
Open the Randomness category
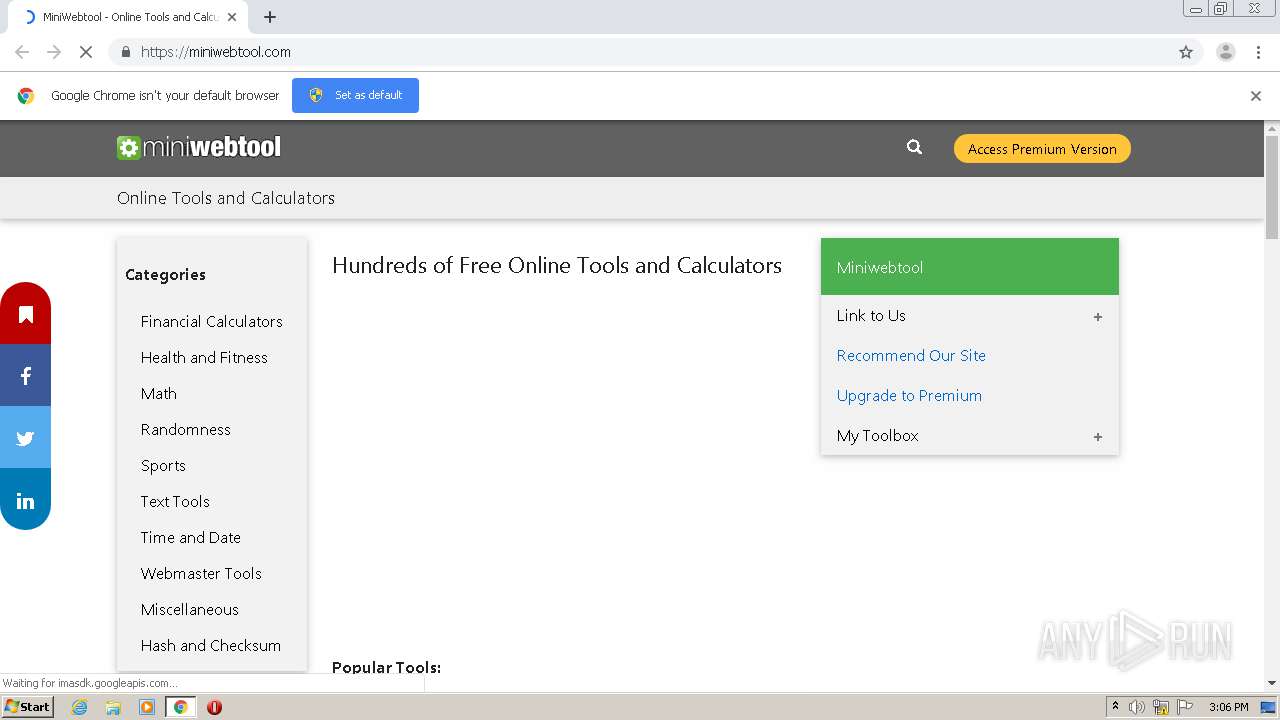[x=186, y=430]
